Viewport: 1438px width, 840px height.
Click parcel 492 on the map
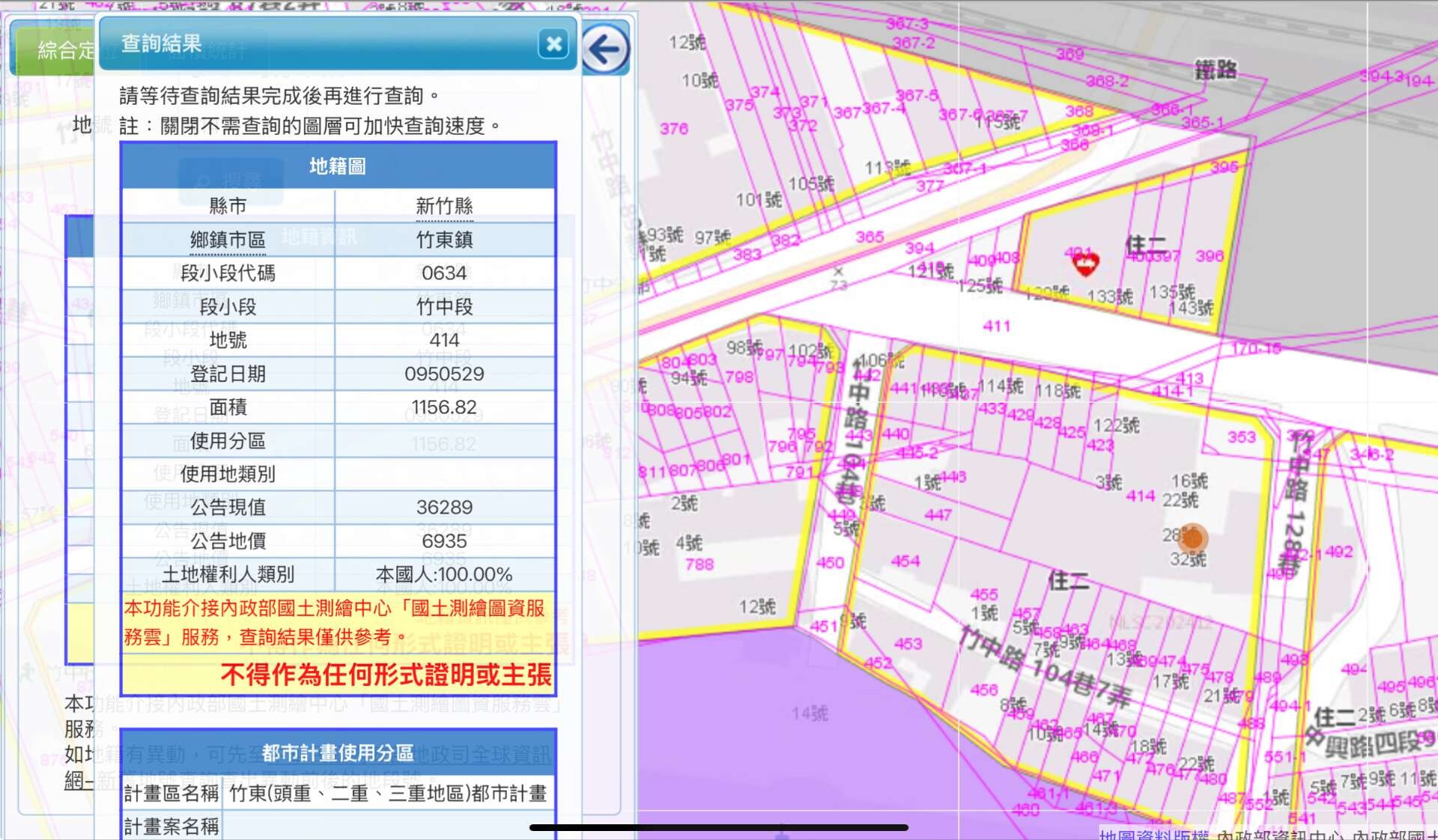click(1338, 552)
